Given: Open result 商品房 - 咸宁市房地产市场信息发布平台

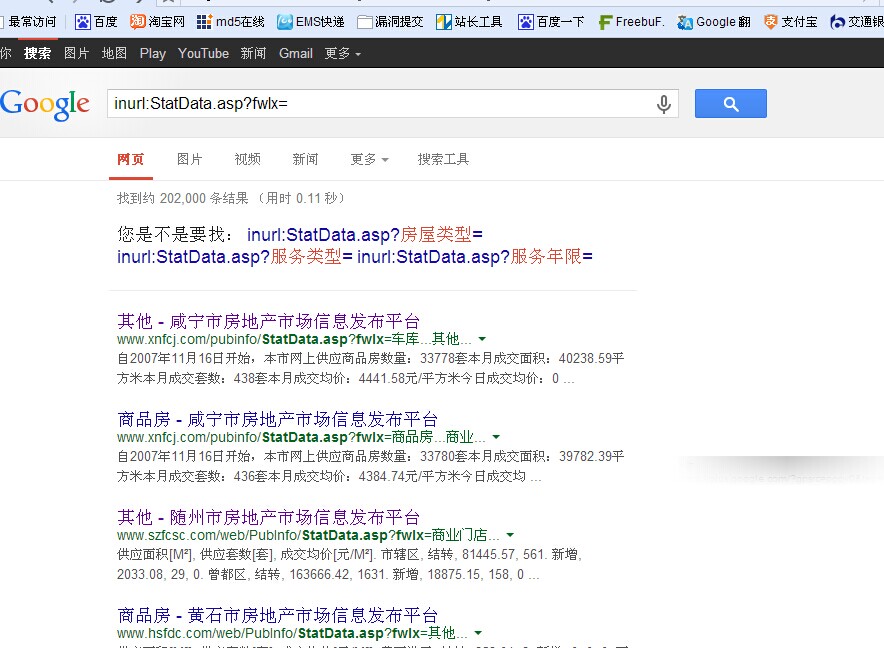Looking at the screenshot, I should click(277, 420).
